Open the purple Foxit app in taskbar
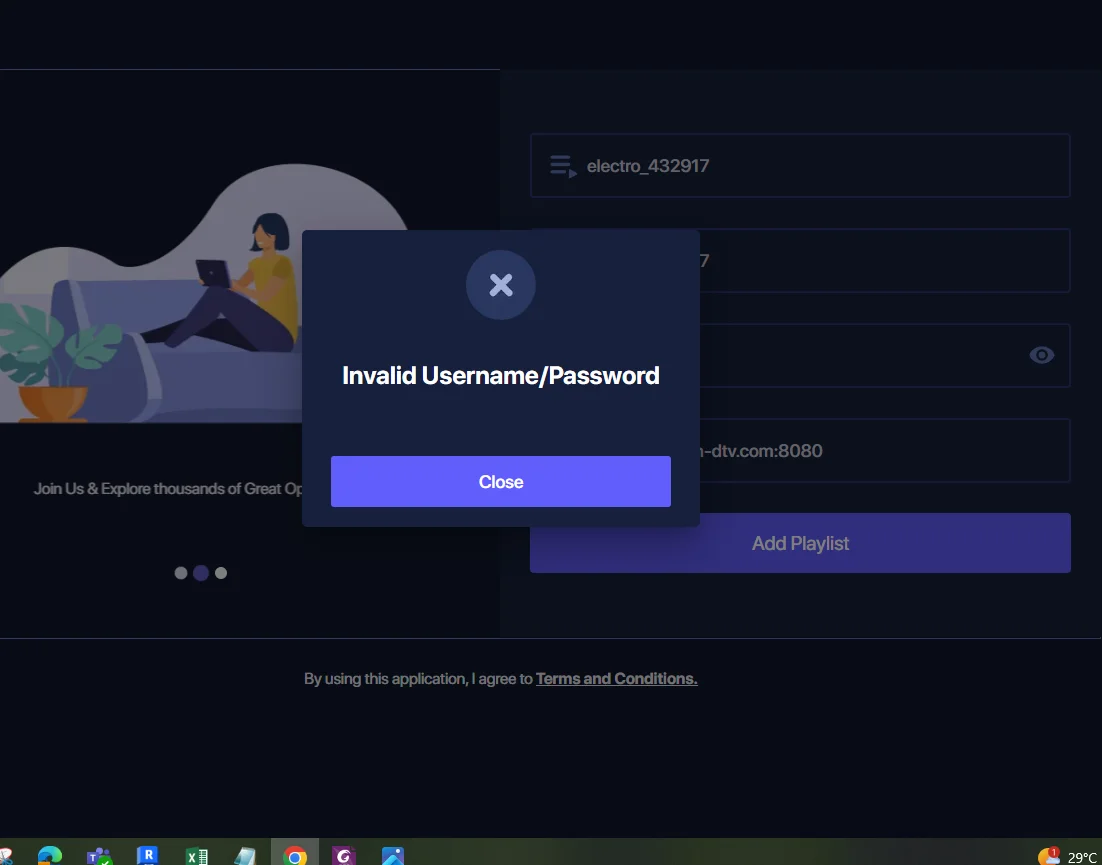This screenshot has height=865, width=1102. [344, 855]
